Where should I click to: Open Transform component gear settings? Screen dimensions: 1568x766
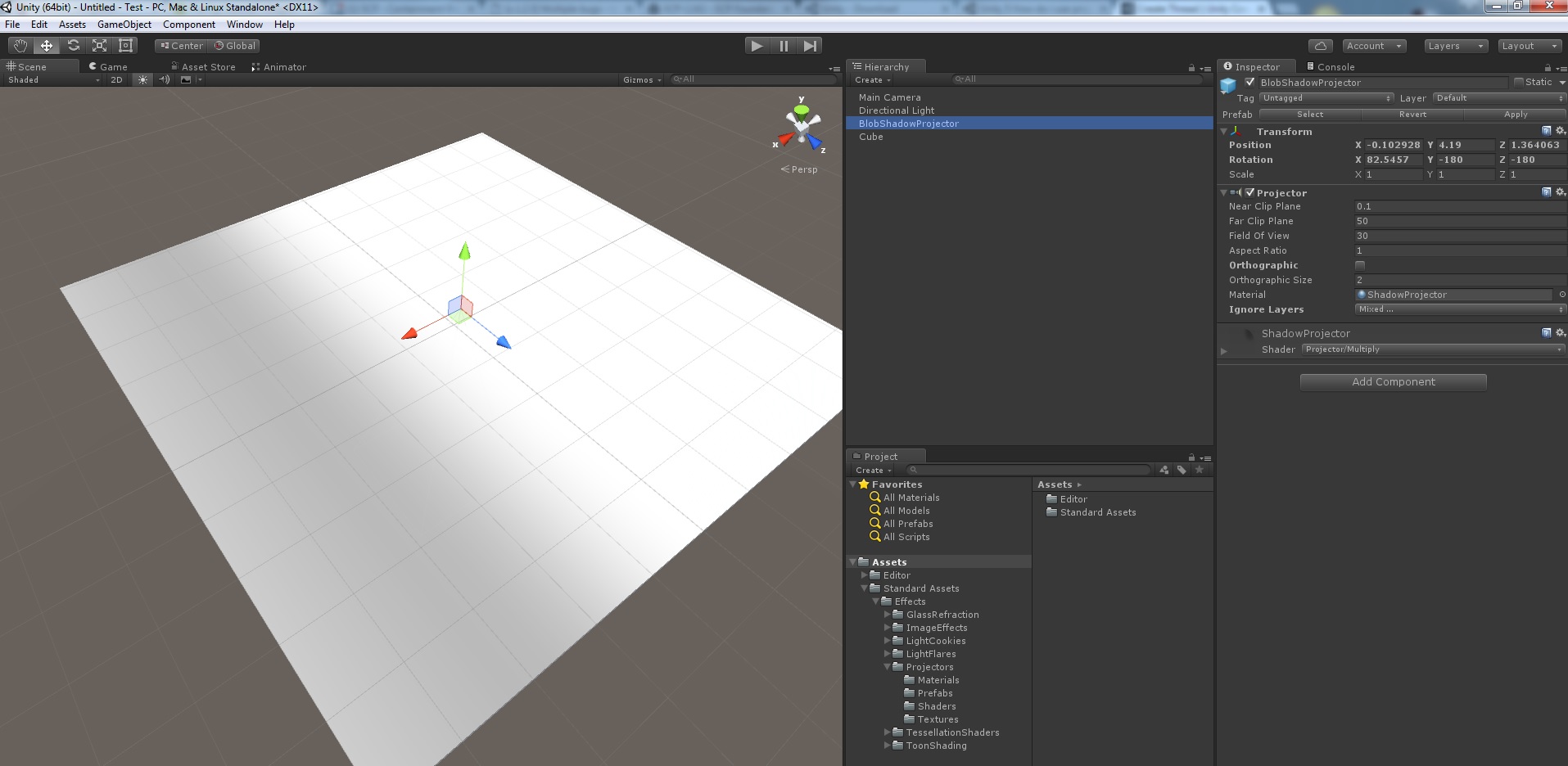[x=1561, y=131]
